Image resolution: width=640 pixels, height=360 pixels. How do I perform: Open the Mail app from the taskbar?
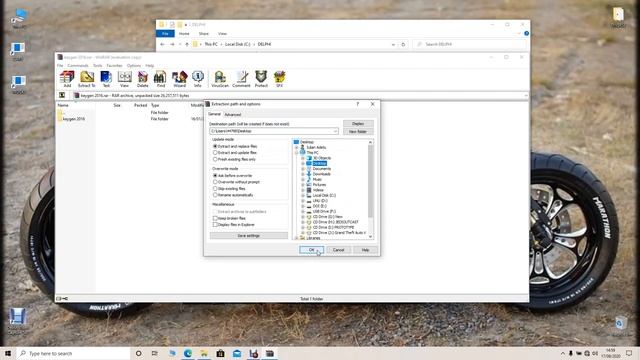click(x=237, y=353)
